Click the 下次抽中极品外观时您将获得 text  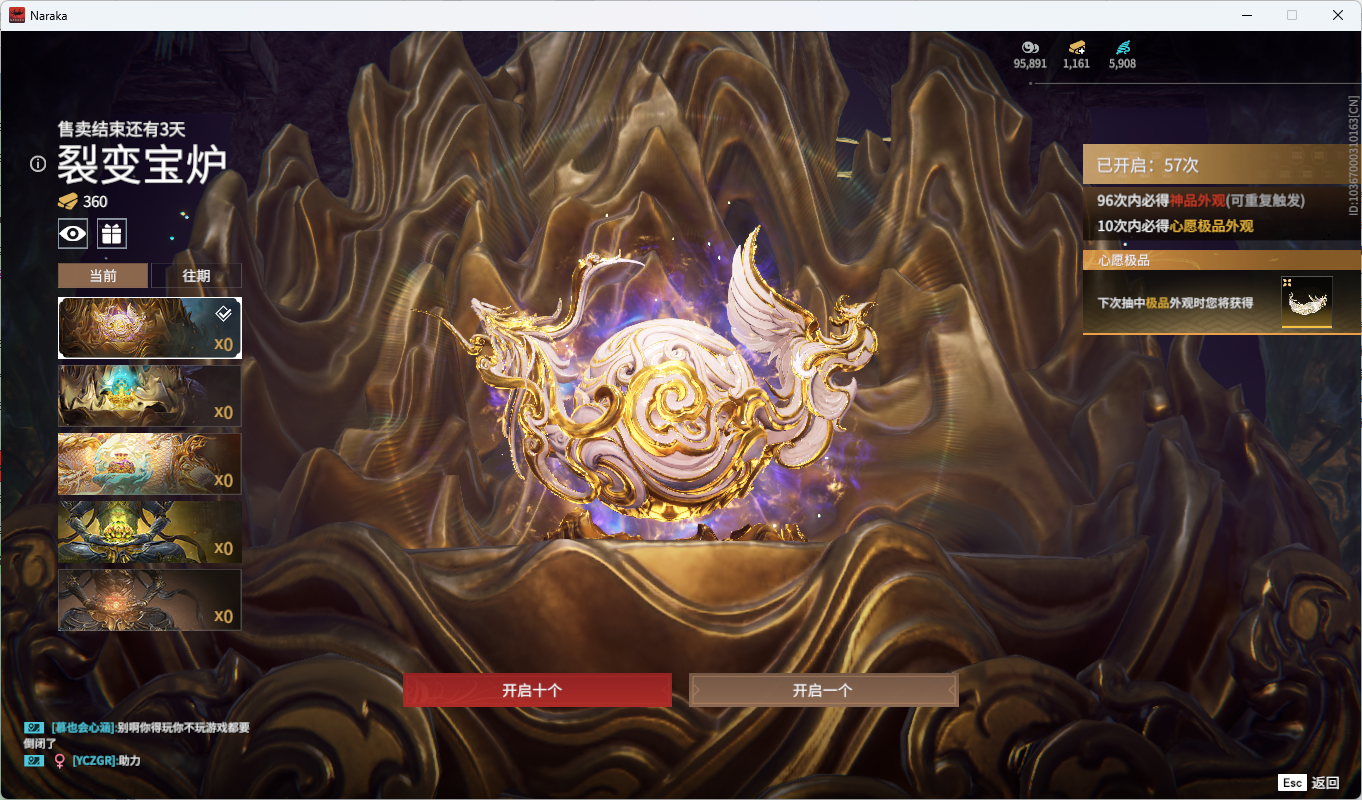click(x=1175, y=302)
